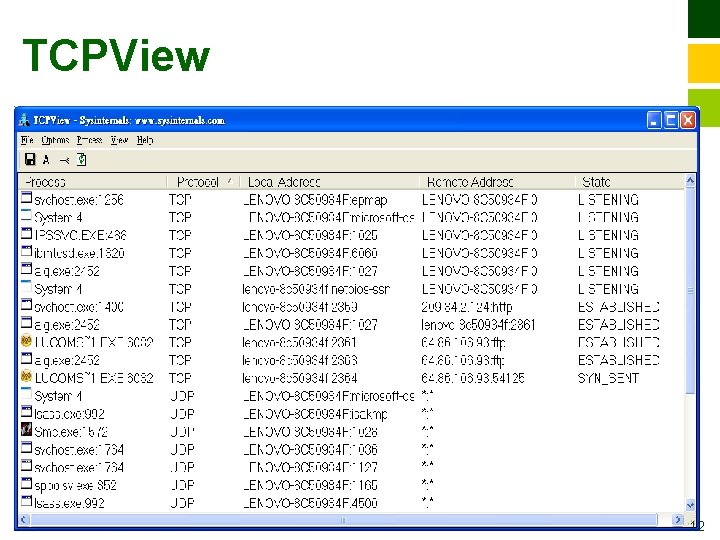Click the horizontal scrollbar left arrow
The image size is (720, 540).
pyautogui.click(x=24, y=520)
